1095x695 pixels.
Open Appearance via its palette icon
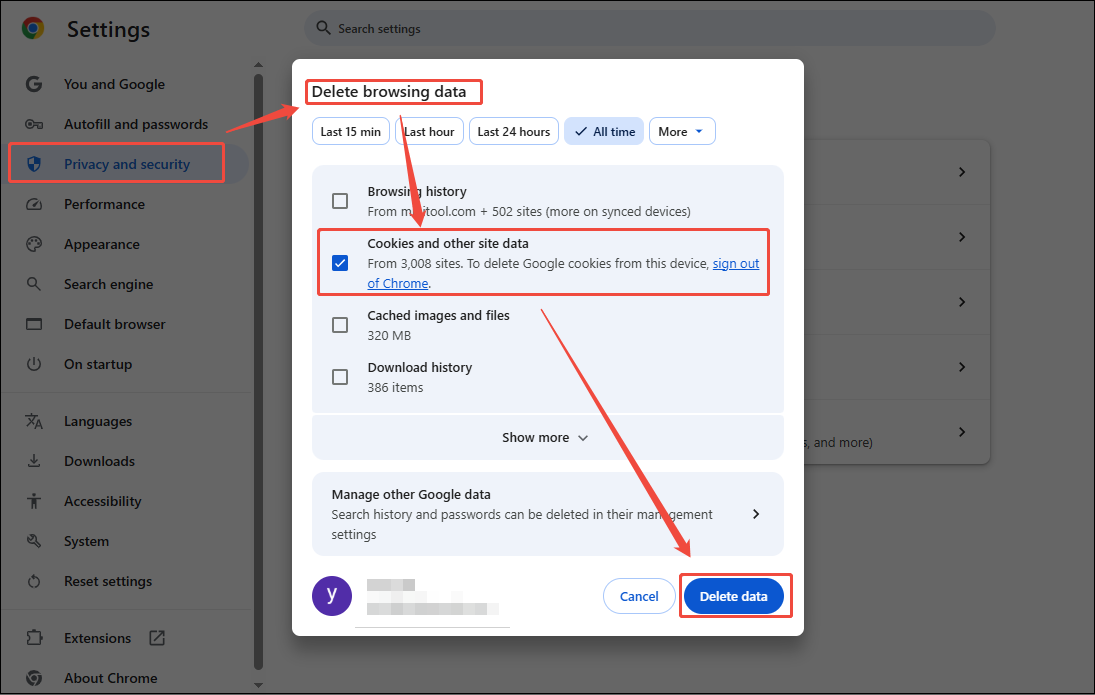34,244
